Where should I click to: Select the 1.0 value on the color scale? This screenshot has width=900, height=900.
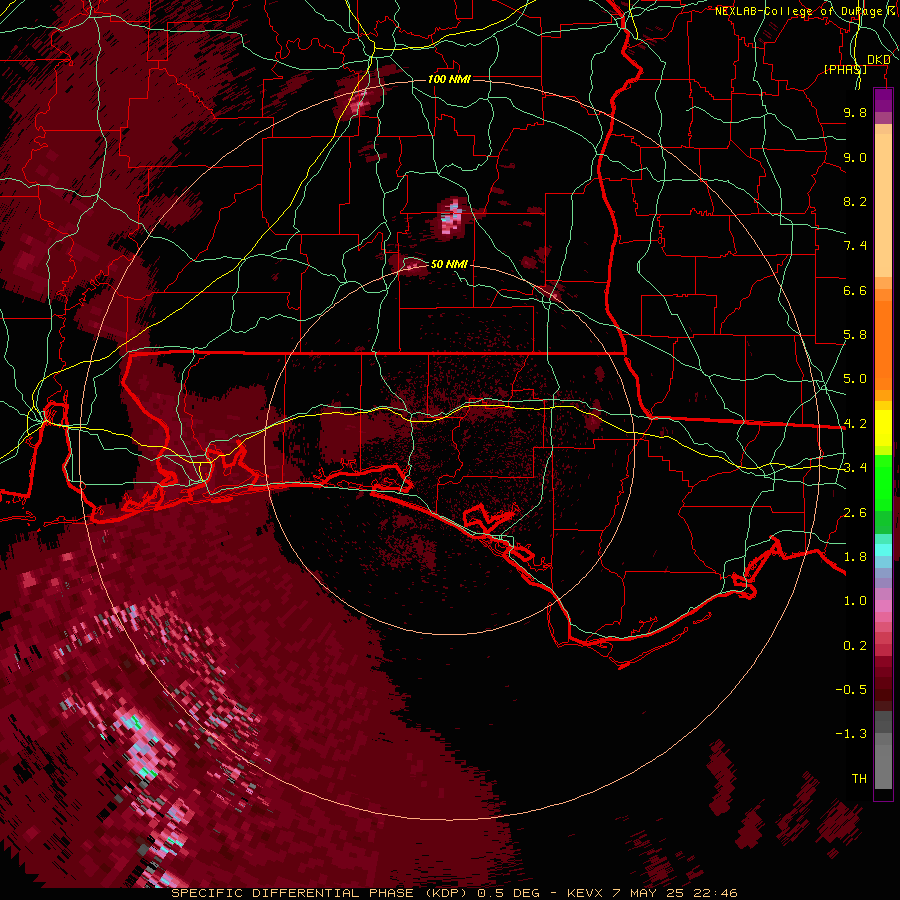pyautogui.click(x=855, y=601)
